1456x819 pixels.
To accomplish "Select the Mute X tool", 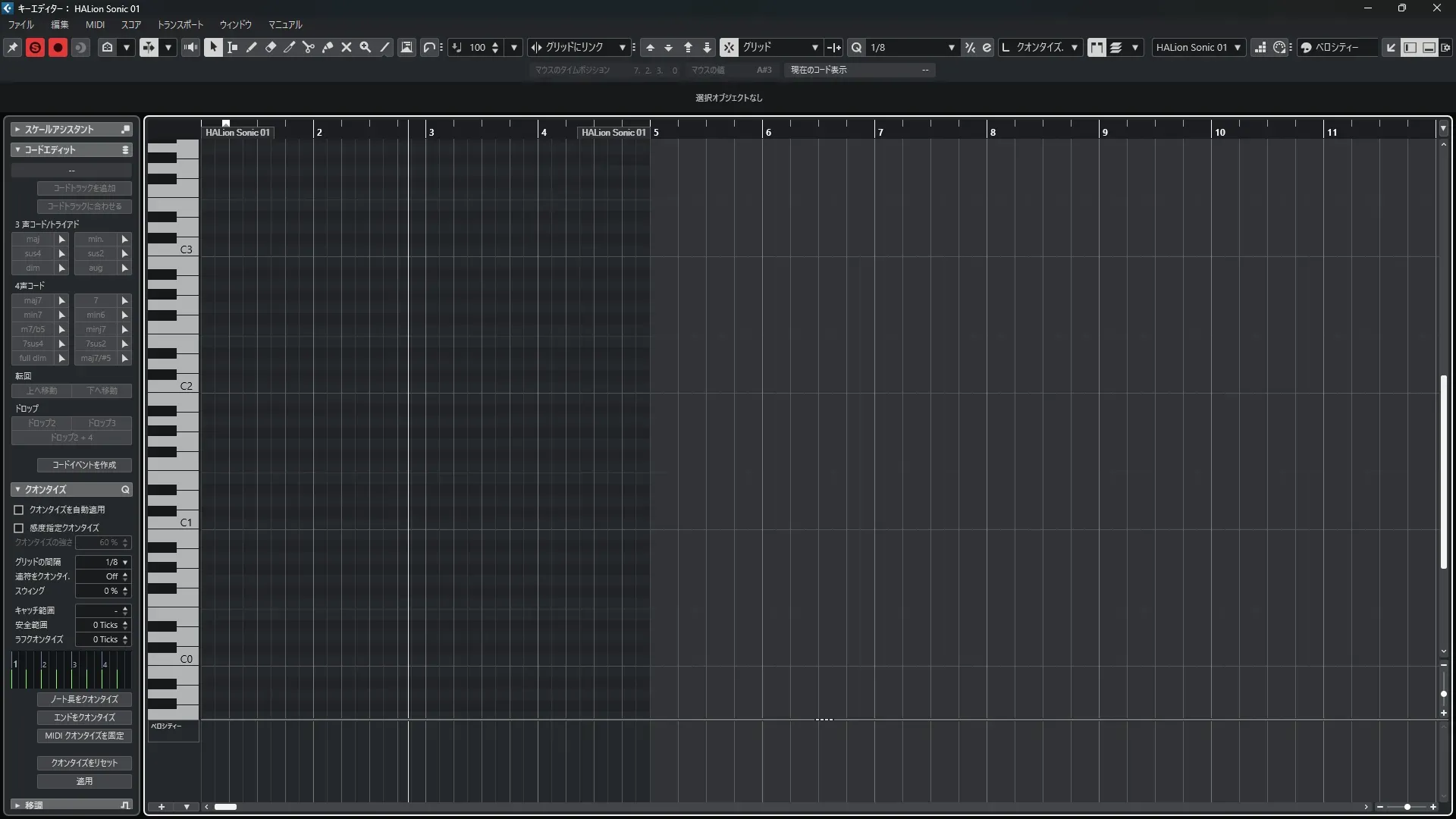I will [x=347, y=47].
